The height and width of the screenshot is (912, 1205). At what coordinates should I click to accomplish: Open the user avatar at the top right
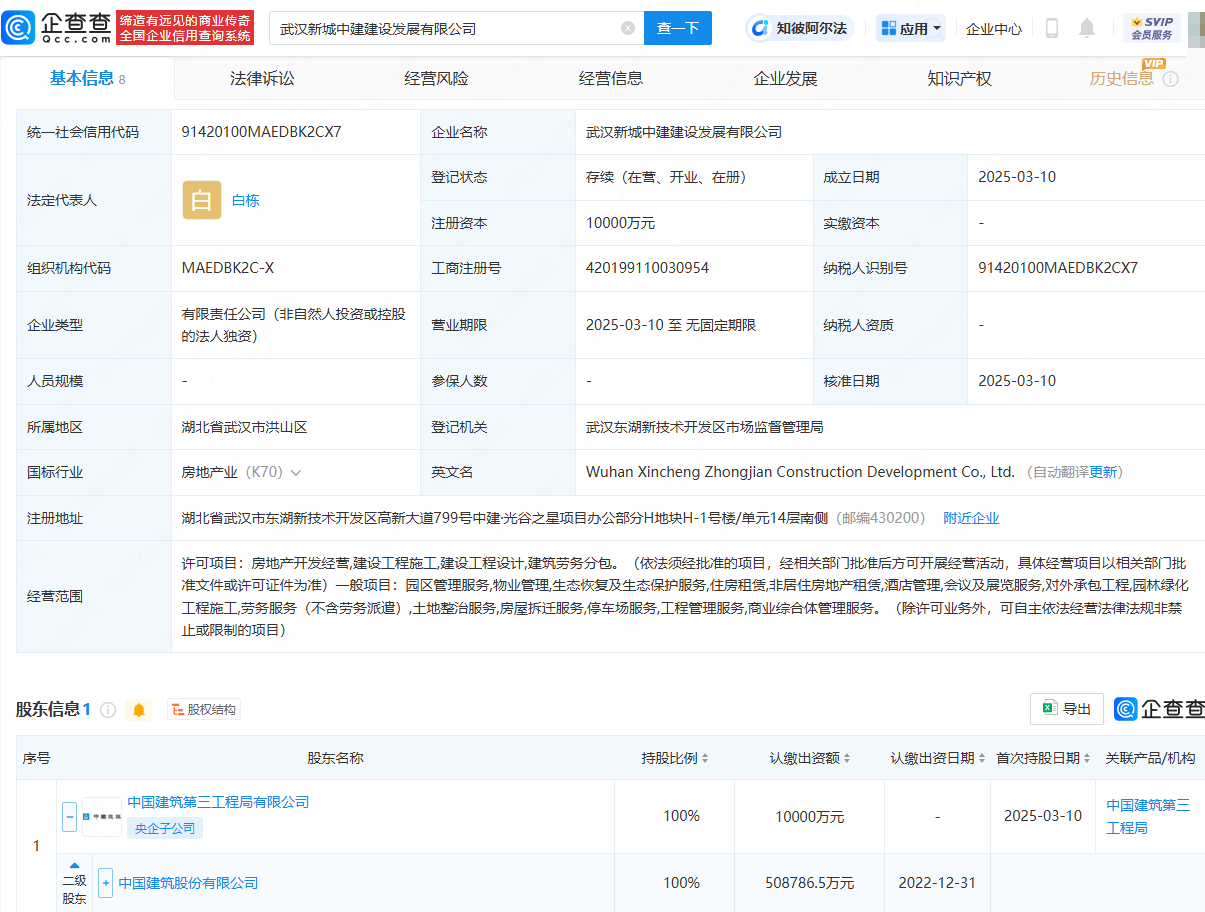click(x=1196, y=28)
